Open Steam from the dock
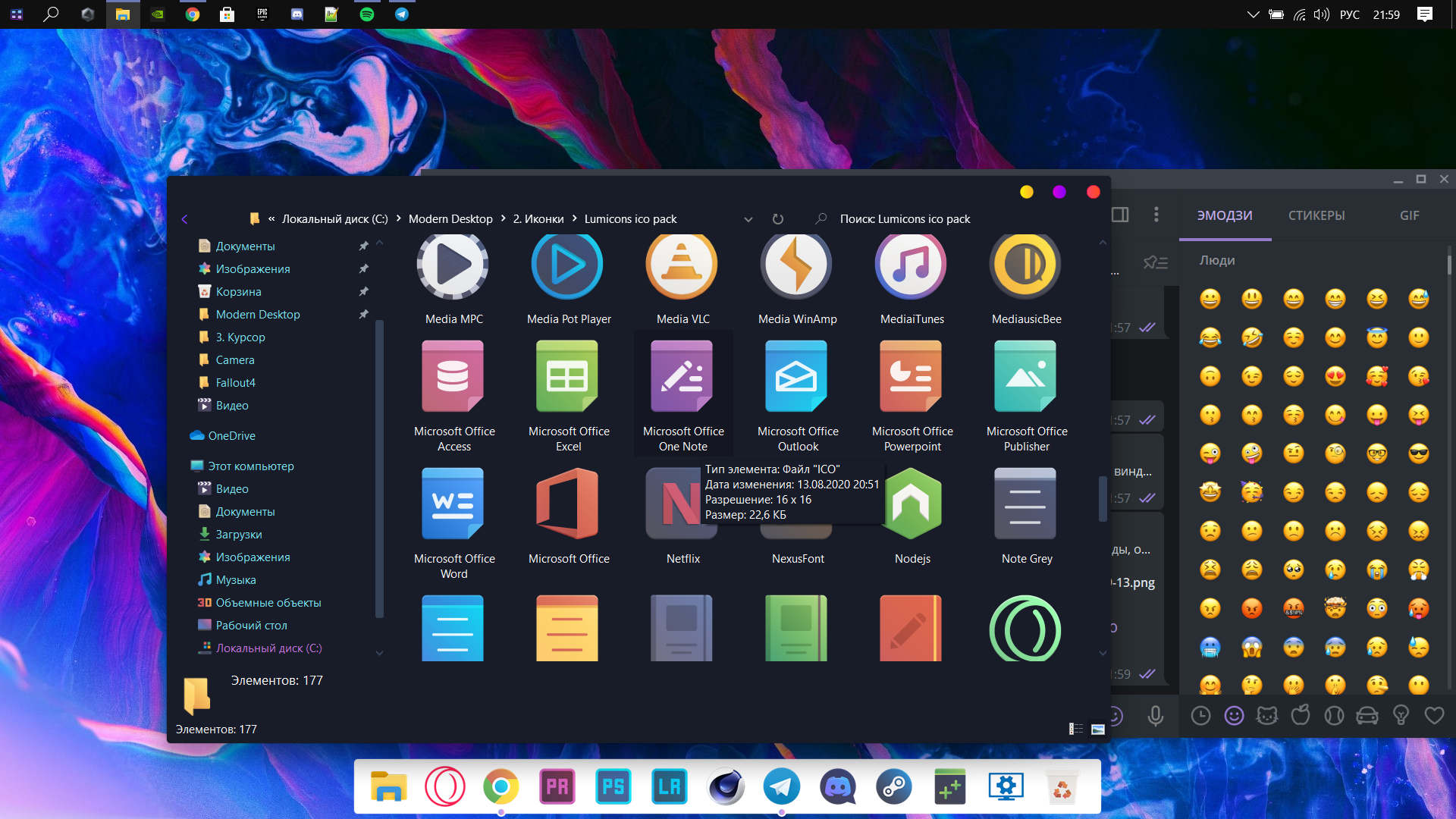1456x819 pixels. [x=893, y=786]
